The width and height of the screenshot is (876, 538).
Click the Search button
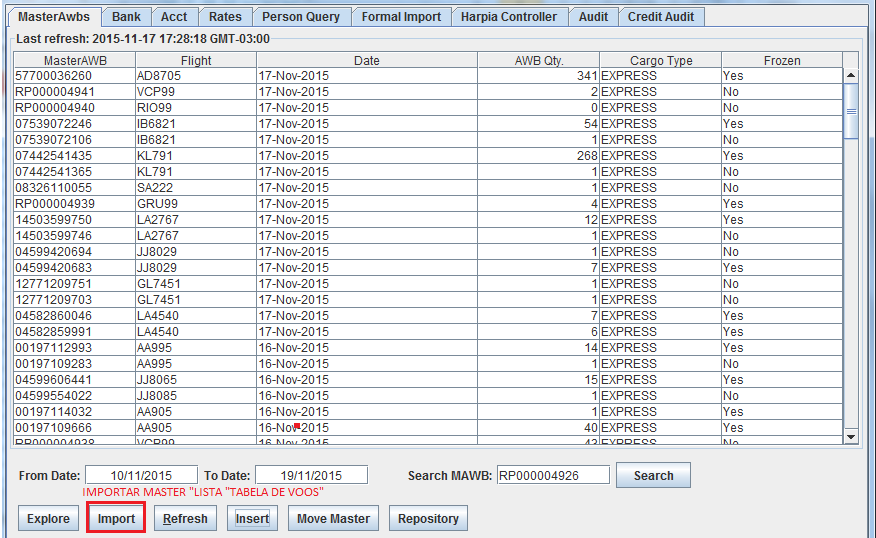tap(653, 475)
